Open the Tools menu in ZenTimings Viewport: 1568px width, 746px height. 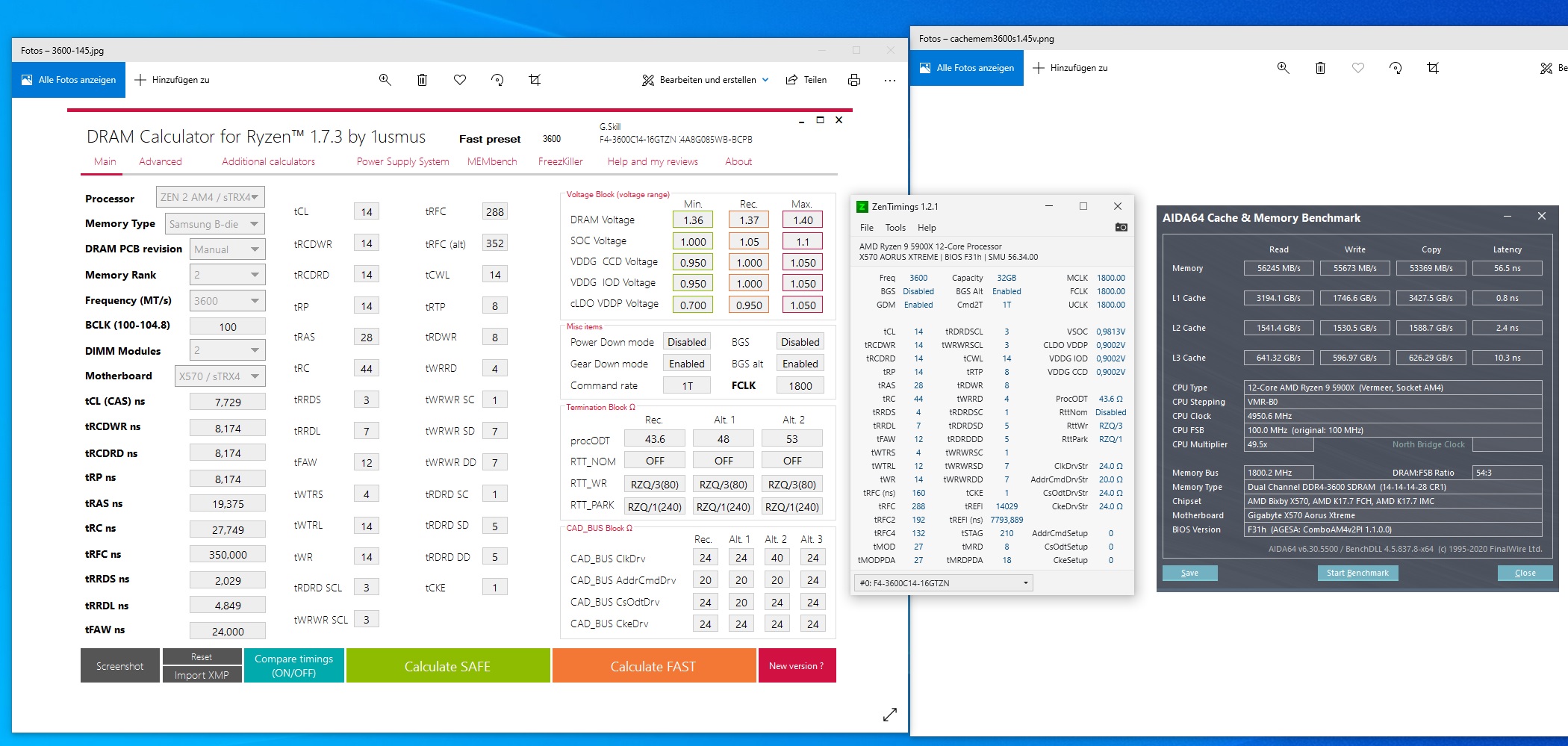[895, 228]
